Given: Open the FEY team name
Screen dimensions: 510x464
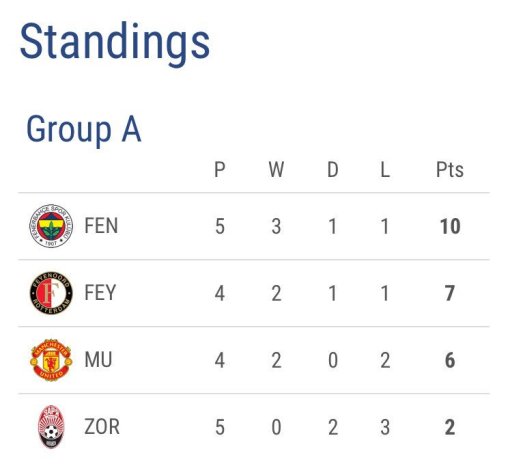Looking at the screenshot, I should pos(100,293).
